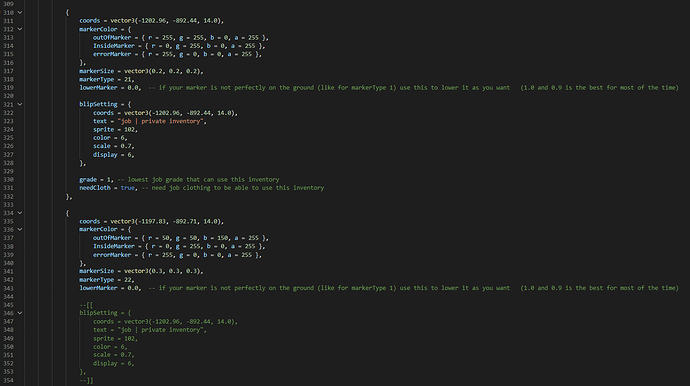
Task: Click line number 343 in the gutter
Action: point(8,288)
